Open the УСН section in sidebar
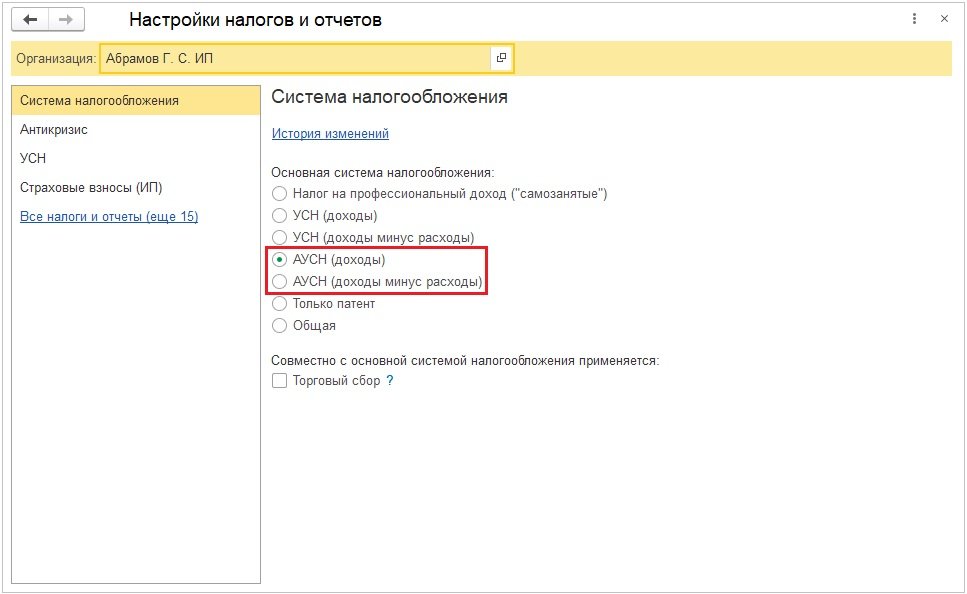The height and width of the screenshot is (594, 967). (x=33, y=159)
